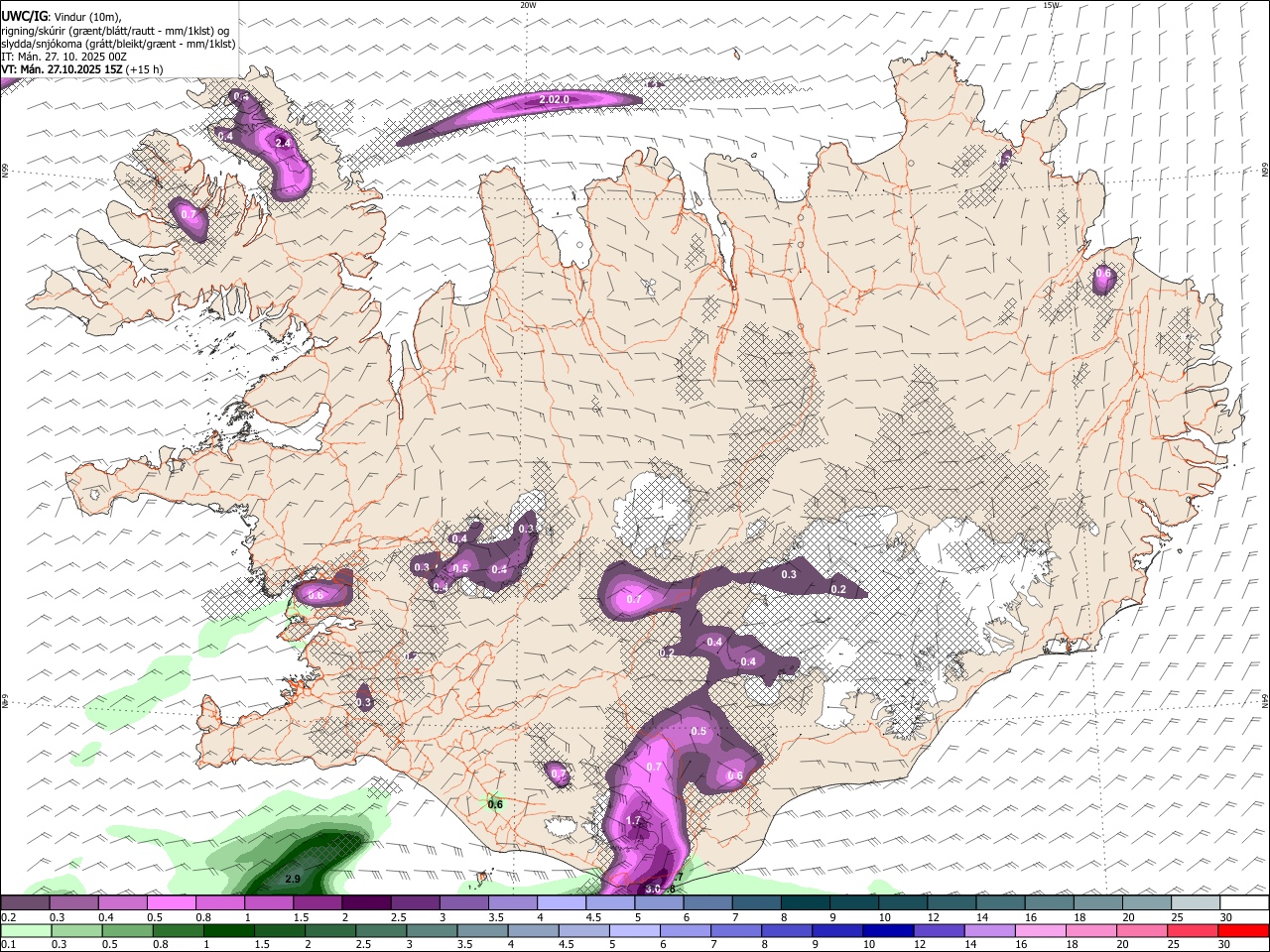Click the 0.1 number on the lower scale
Viewport: 1270px width, 952px height.
click(7, 944)
